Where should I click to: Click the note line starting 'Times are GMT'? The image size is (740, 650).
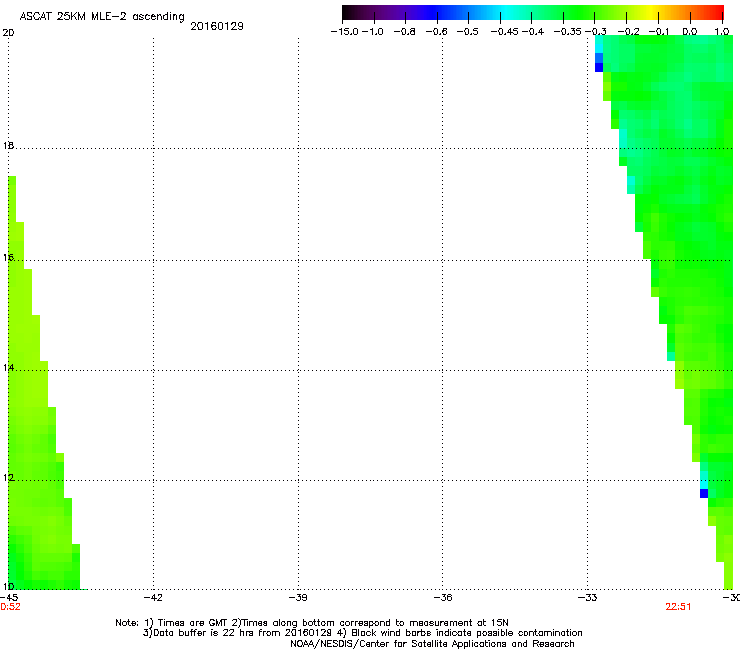point(312,623)
